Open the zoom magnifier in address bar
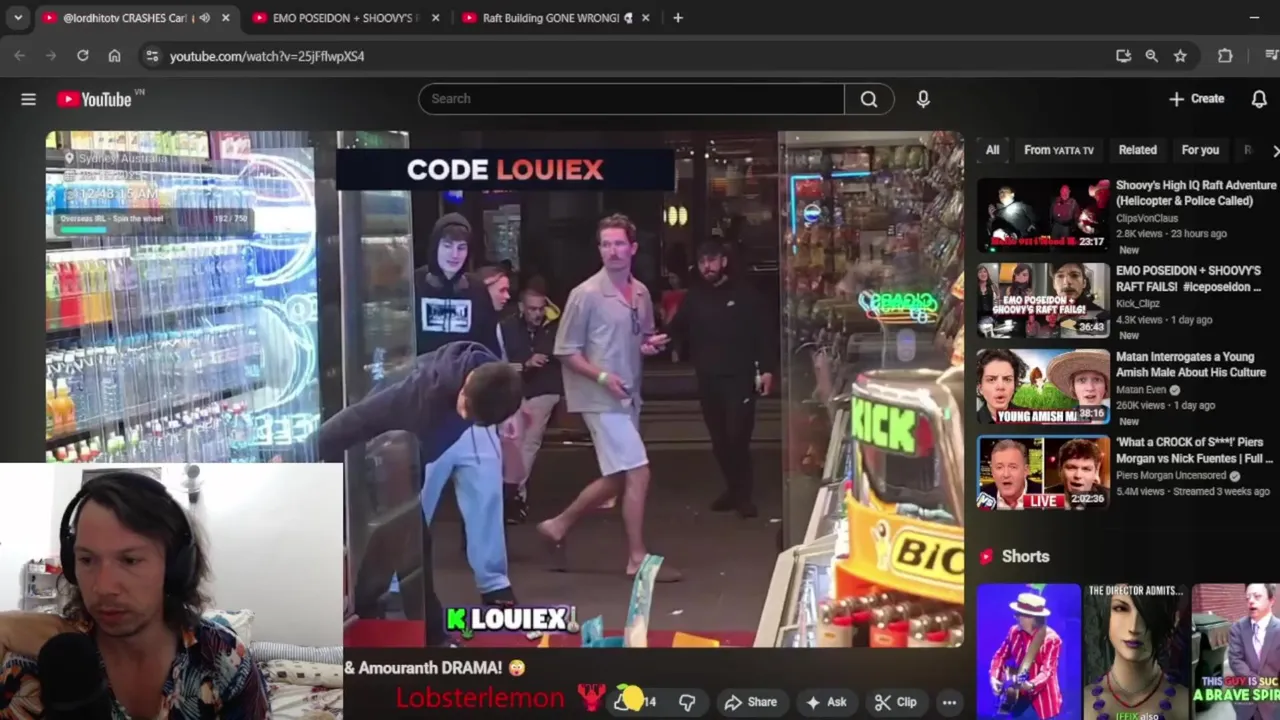This screenshot has width=1280, height=720. coord(1152,56)
